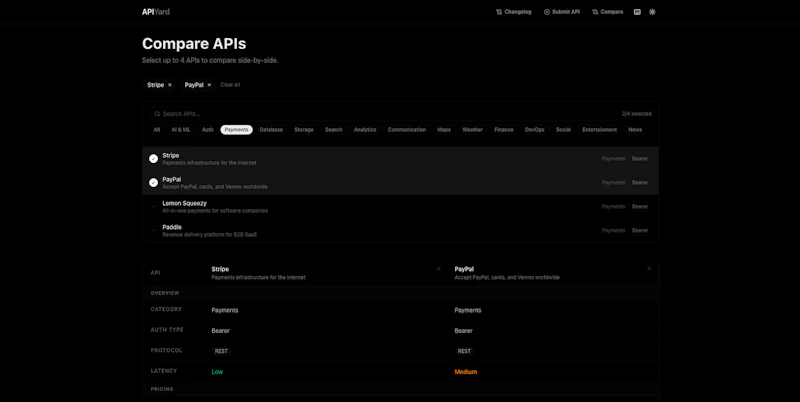Go to Submit API
Image resolution: width=800 pixels, height=402 pixels.
pos(562,12)
